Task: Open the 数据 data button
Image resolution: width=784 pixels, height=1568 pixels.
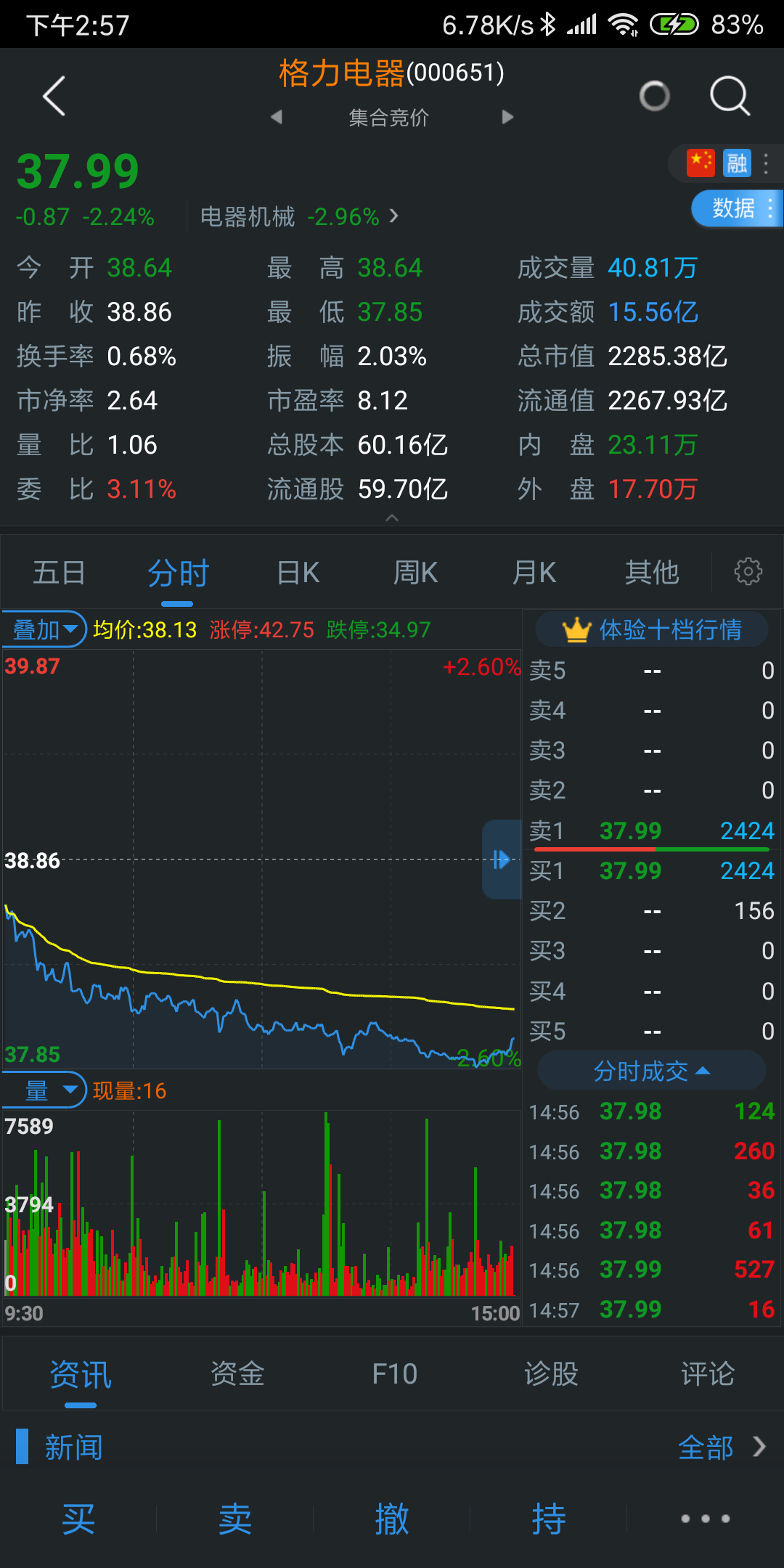Action: point(737,208)
